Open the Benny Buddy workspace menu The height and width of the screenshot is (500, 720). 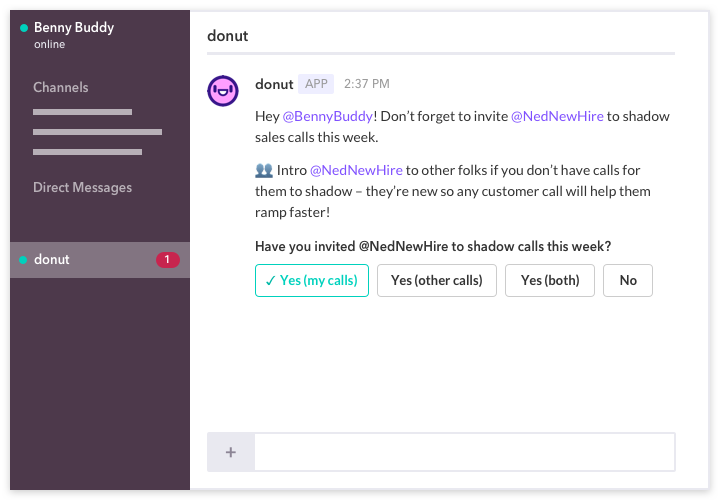[74, 28]
